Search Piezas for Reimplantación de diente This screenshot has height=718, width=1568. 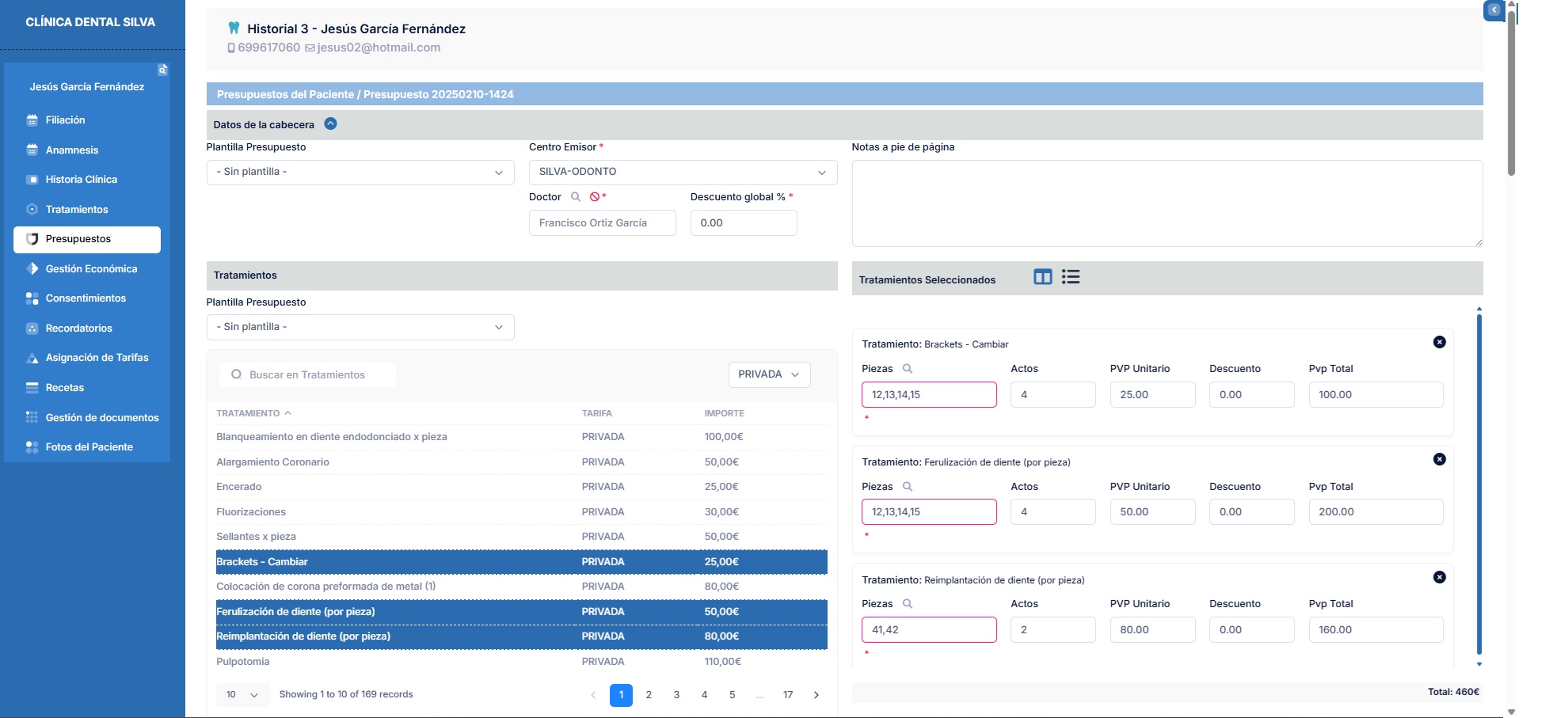click(908, 604)
